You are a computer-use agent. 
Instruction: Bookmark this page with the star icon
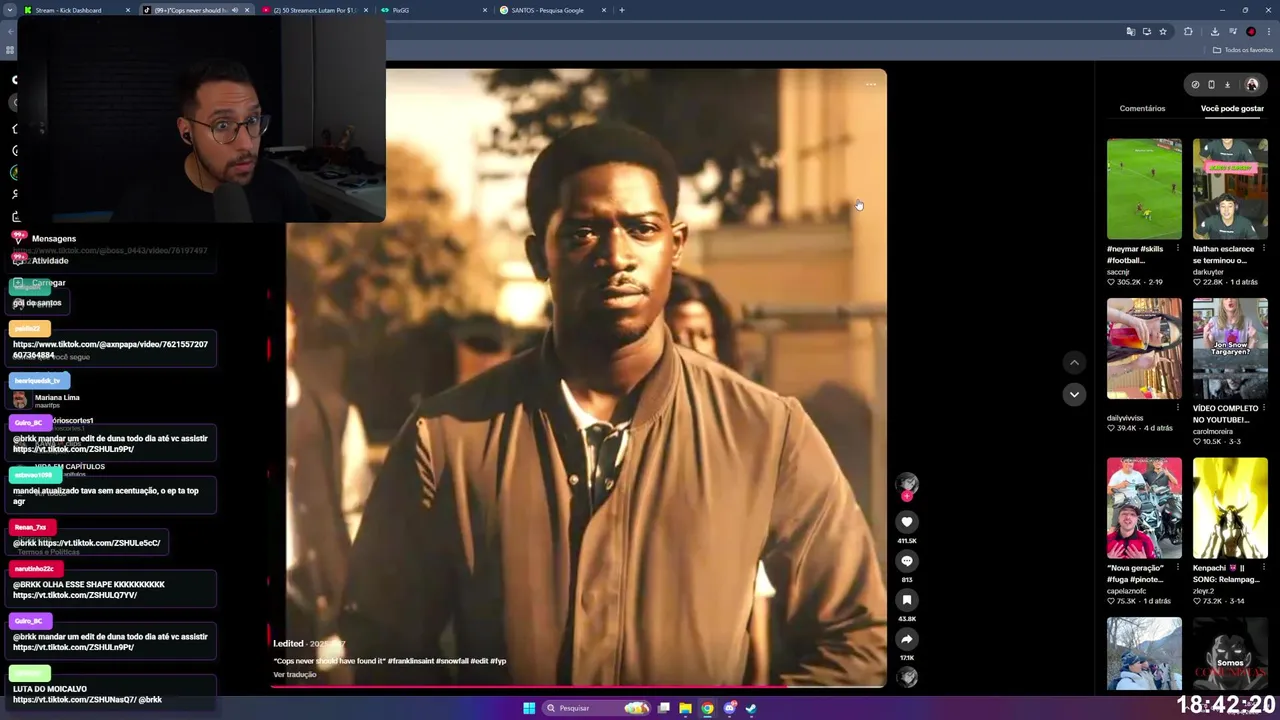[1163, 32]
